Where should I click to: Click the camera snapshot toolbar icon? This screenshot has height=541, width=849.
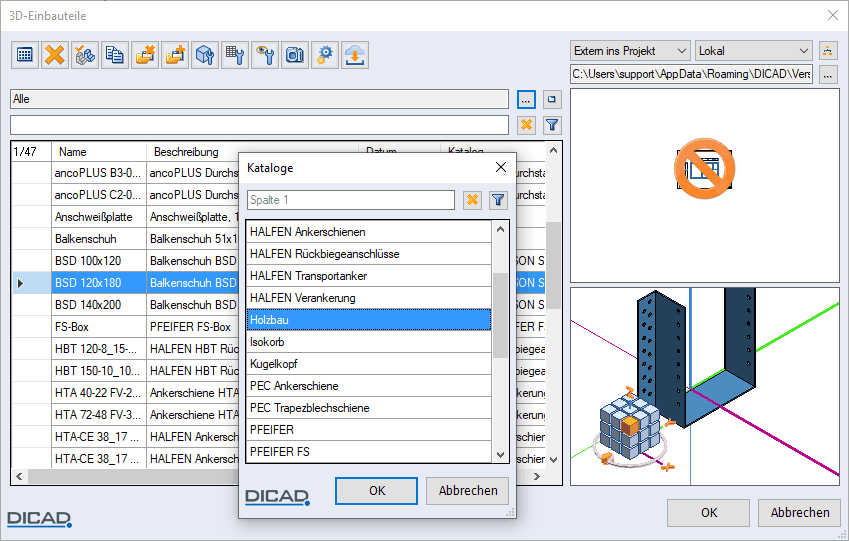pos(295,55)
